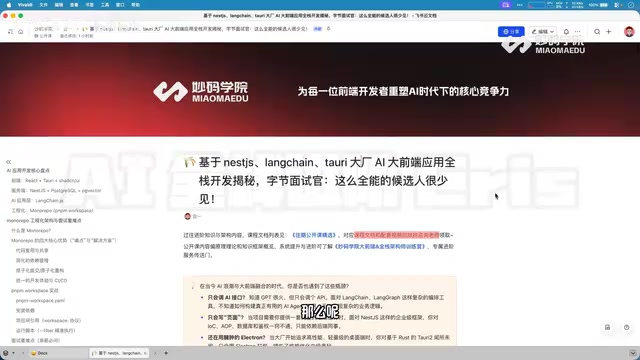The height and width of the screenshot is (360, 640).
Task: Open the Apple menu
Action: 9,5
